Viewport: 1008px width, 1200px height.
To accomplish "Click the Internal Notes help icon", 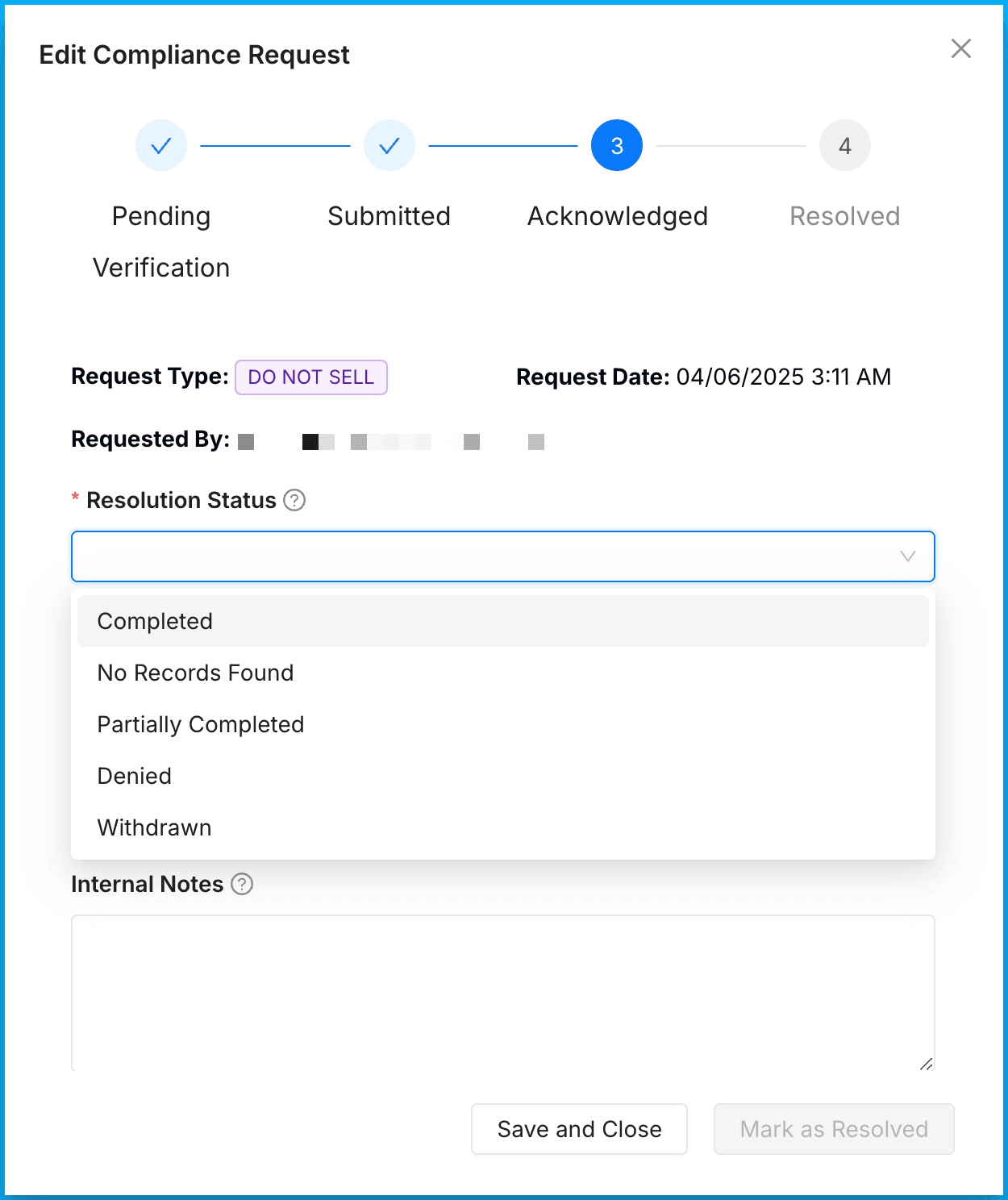I will 242,885.
